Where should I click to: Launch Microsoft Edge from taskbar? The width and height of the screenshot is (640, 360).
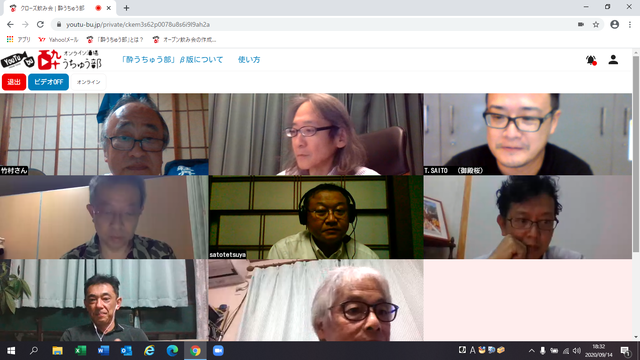172,351
